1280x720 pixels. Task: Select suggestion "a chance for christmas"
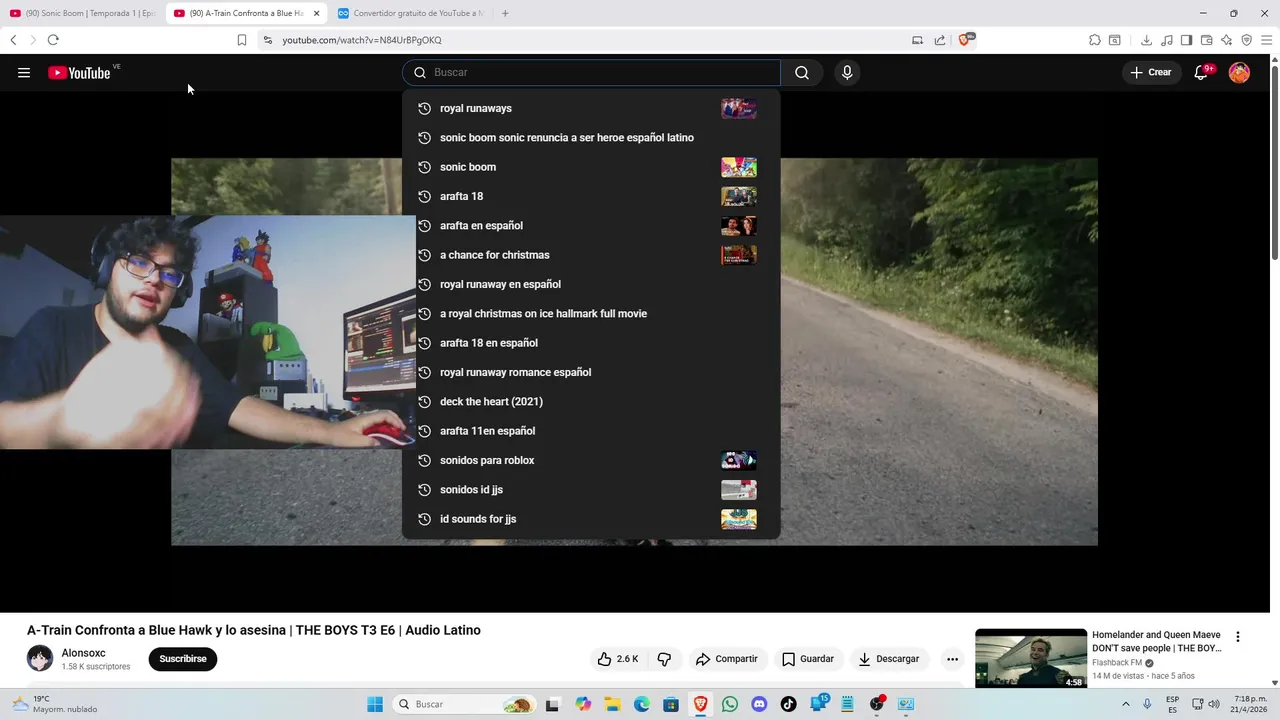590,255
